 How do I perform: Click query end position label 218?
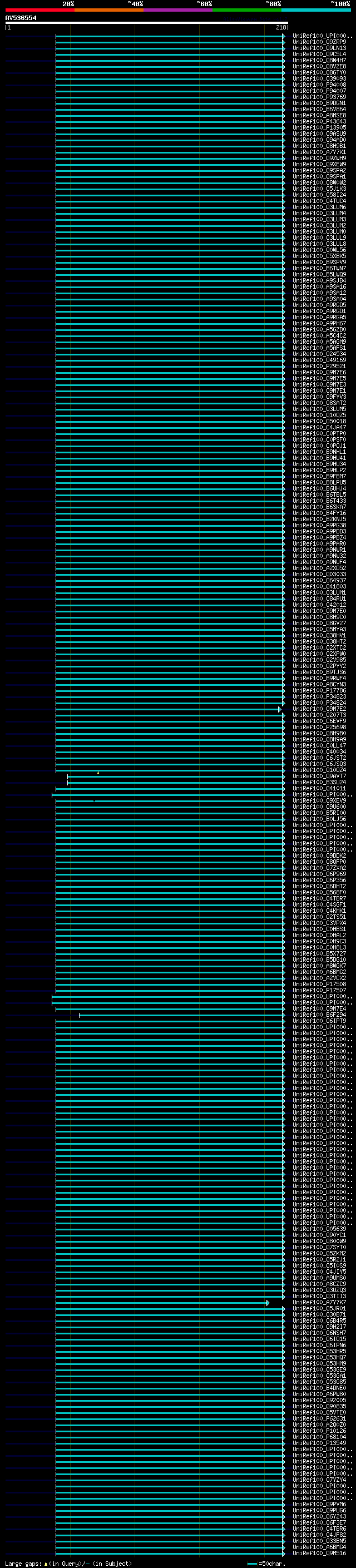280,27
